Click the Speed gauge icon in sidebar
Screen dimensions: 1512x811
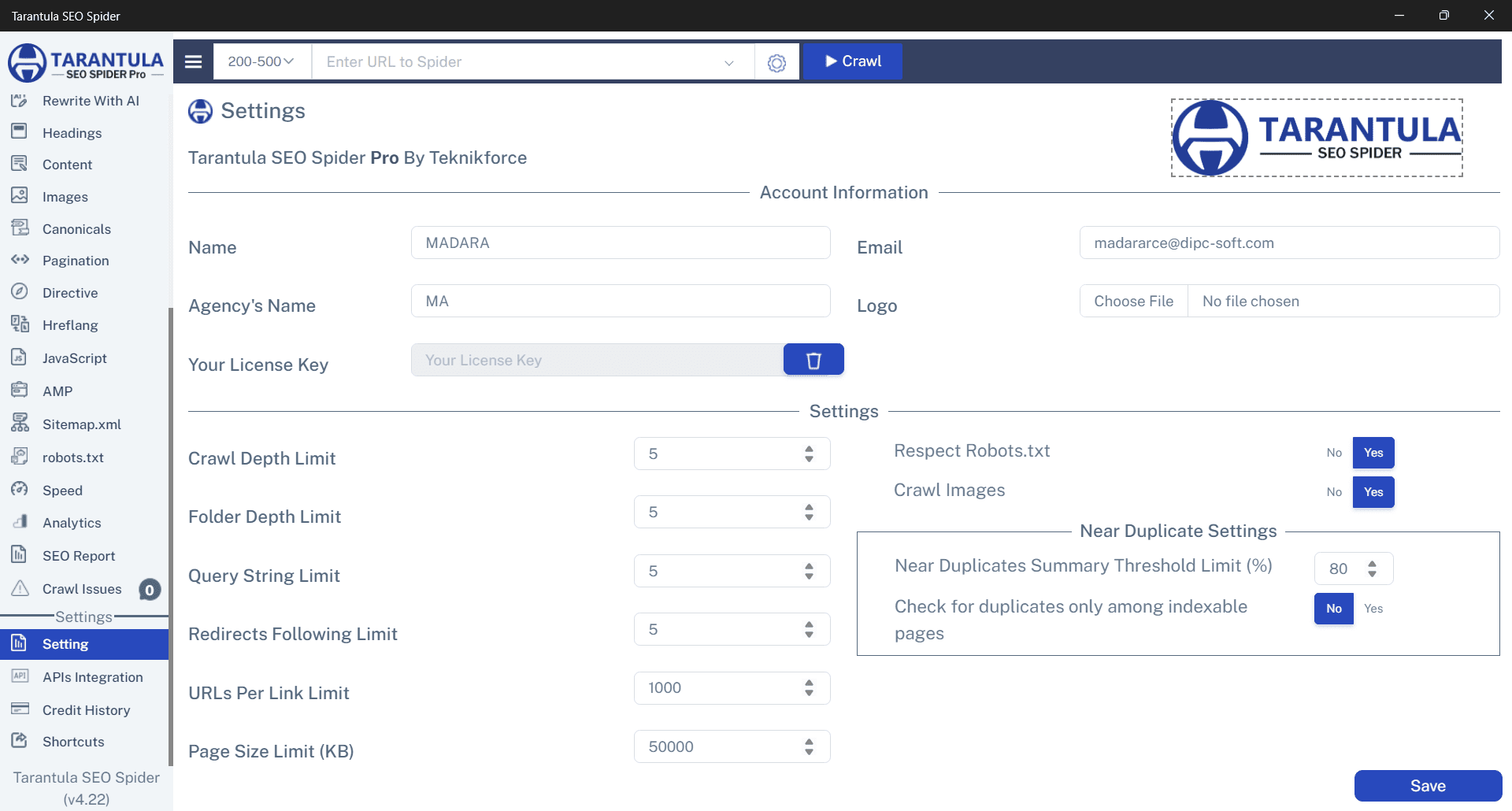[20, 490]
